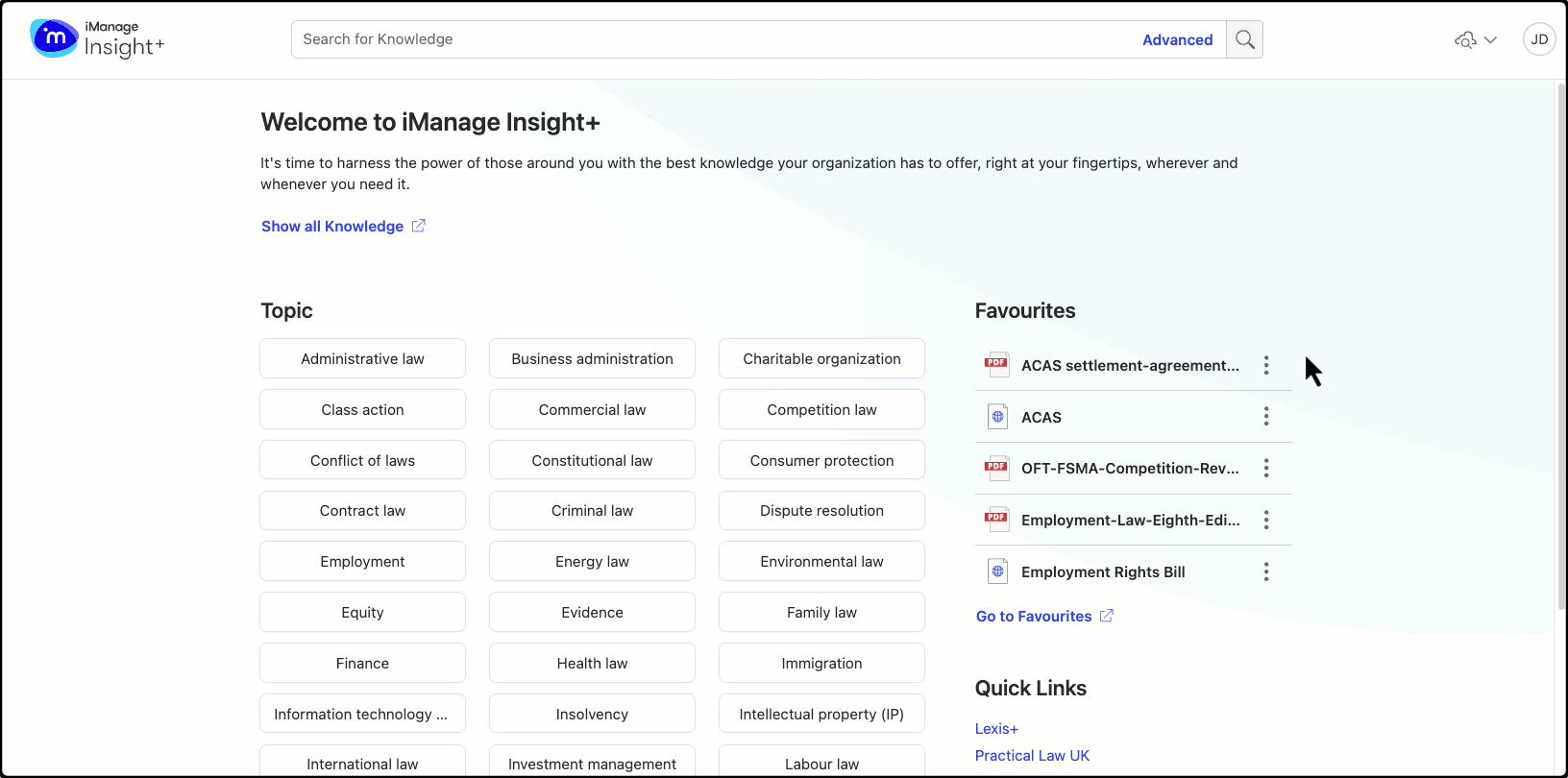
Task: Click the PDF icon of ACAS settlement-agreement
Action: pyautogui.click(x=996, y=365)
